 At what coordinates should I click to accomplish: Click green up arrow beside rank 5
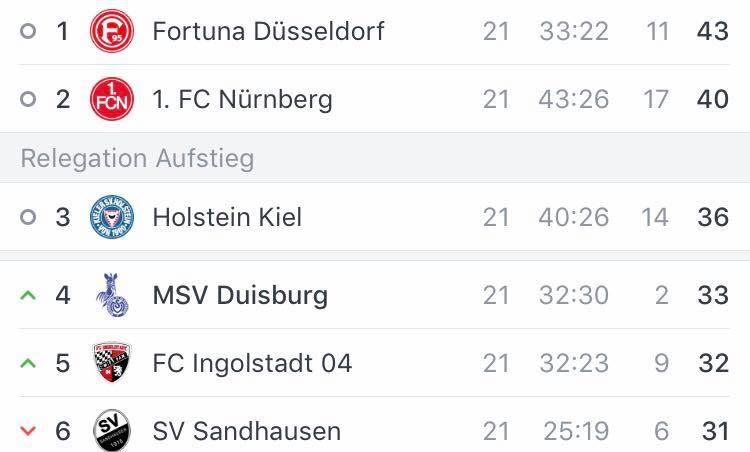(28, 364)
